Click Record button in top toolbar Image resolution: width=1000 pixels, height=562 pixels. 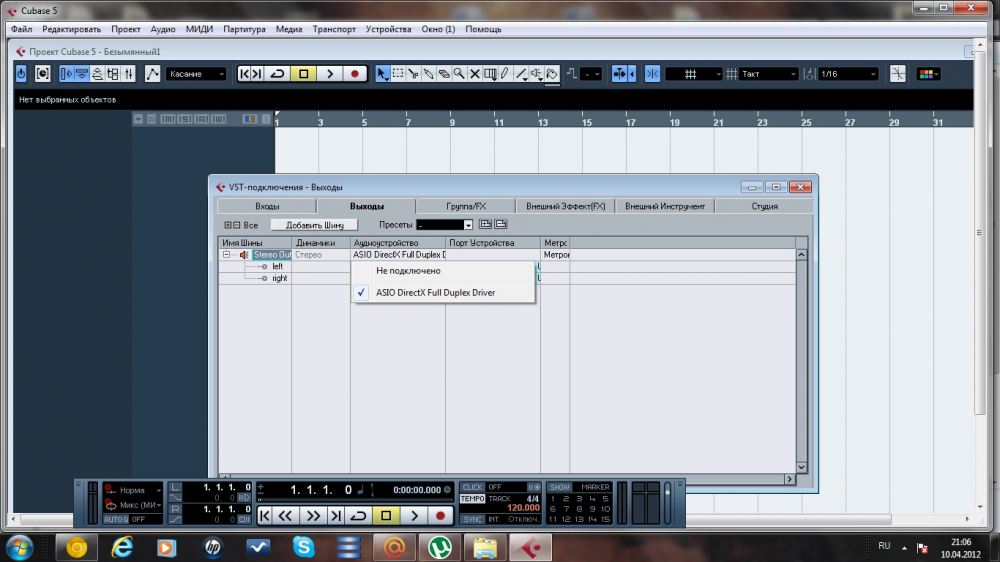pyautogui.click(x=355, y=74)
